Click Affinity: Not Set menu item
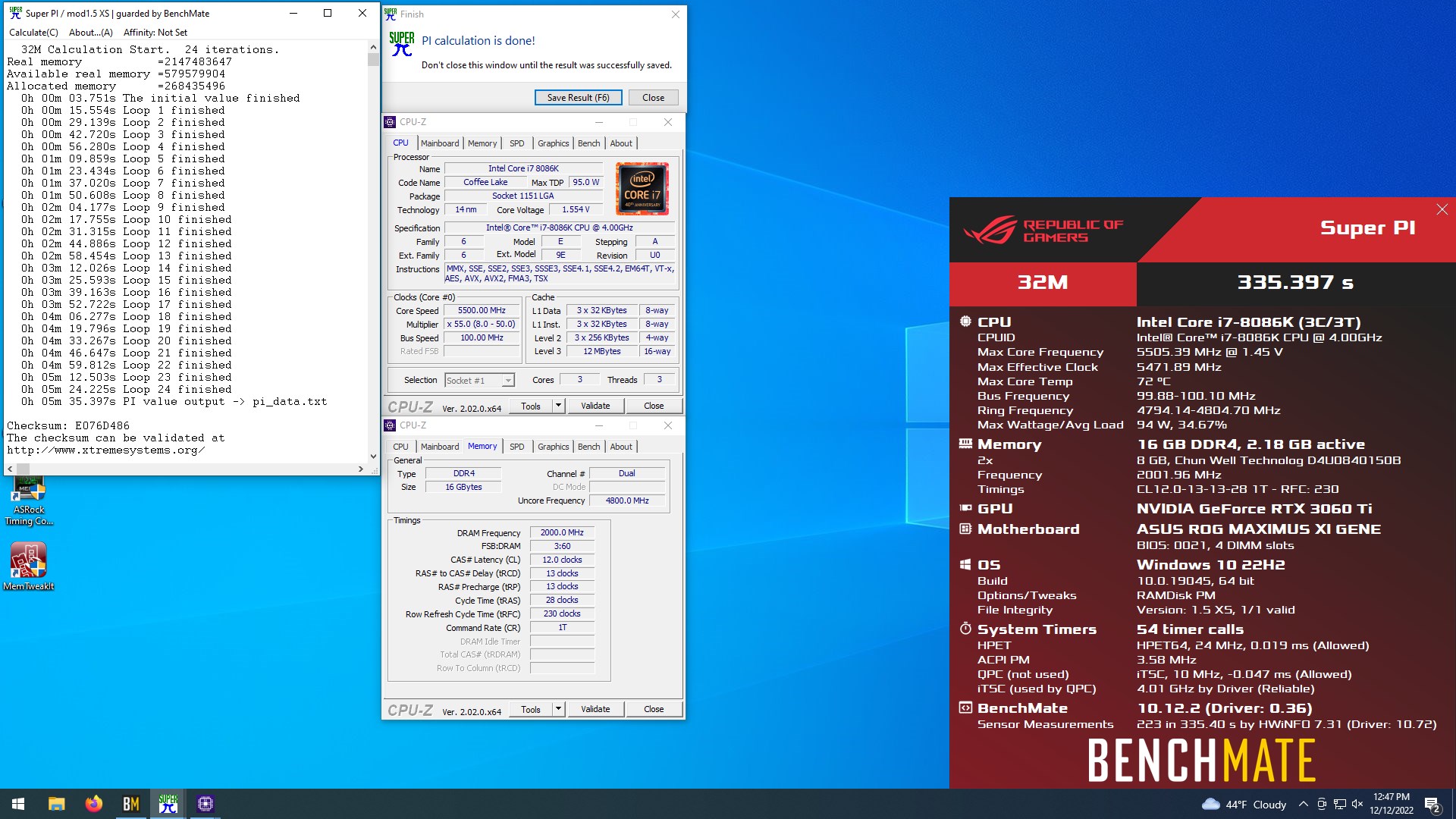Screen dimensions: 1456x819 click(x=155, y=33)
